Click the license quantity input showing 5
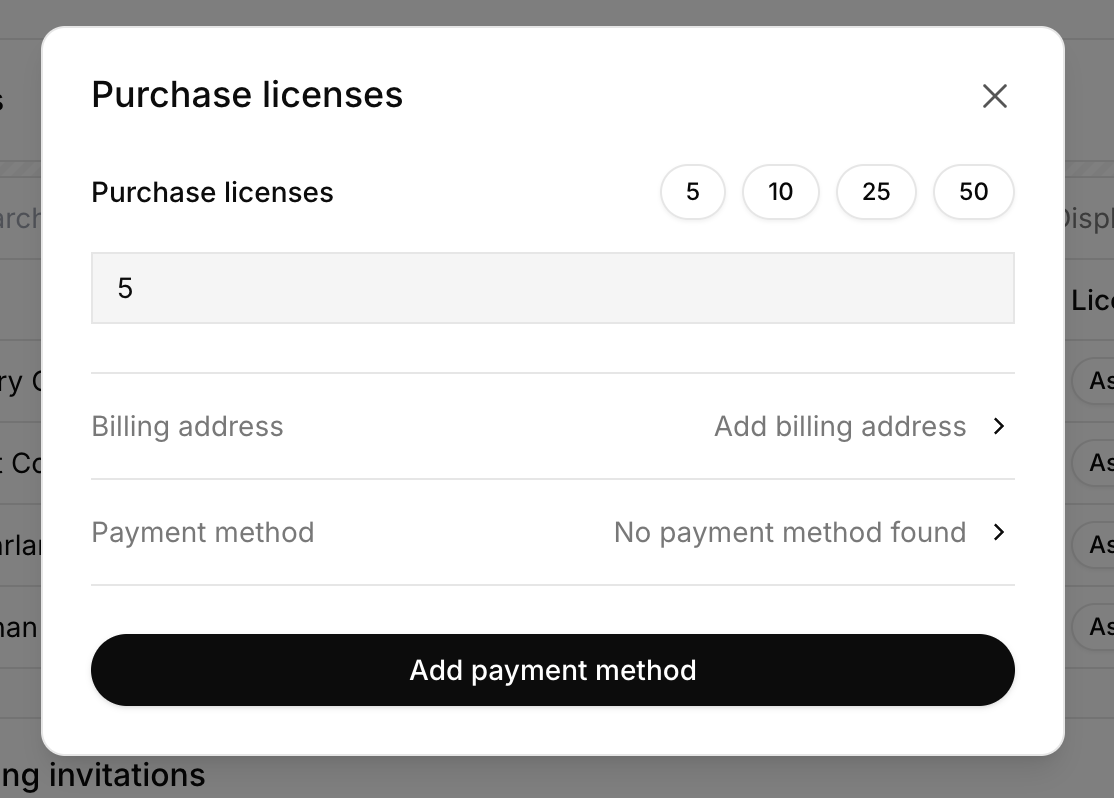Screen dimensions: 1114x798 pyautogui.click(x=553, y=287)
